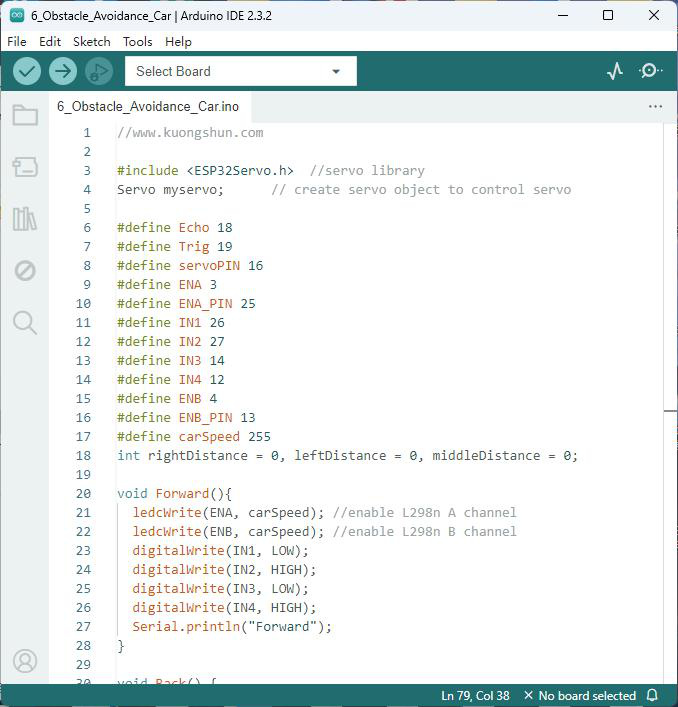Select the 6_Obstacle_Avoidance_Car.ino tab
This screenshot has width=678, height=707.
pyautogui.click(x=148, y=107)
